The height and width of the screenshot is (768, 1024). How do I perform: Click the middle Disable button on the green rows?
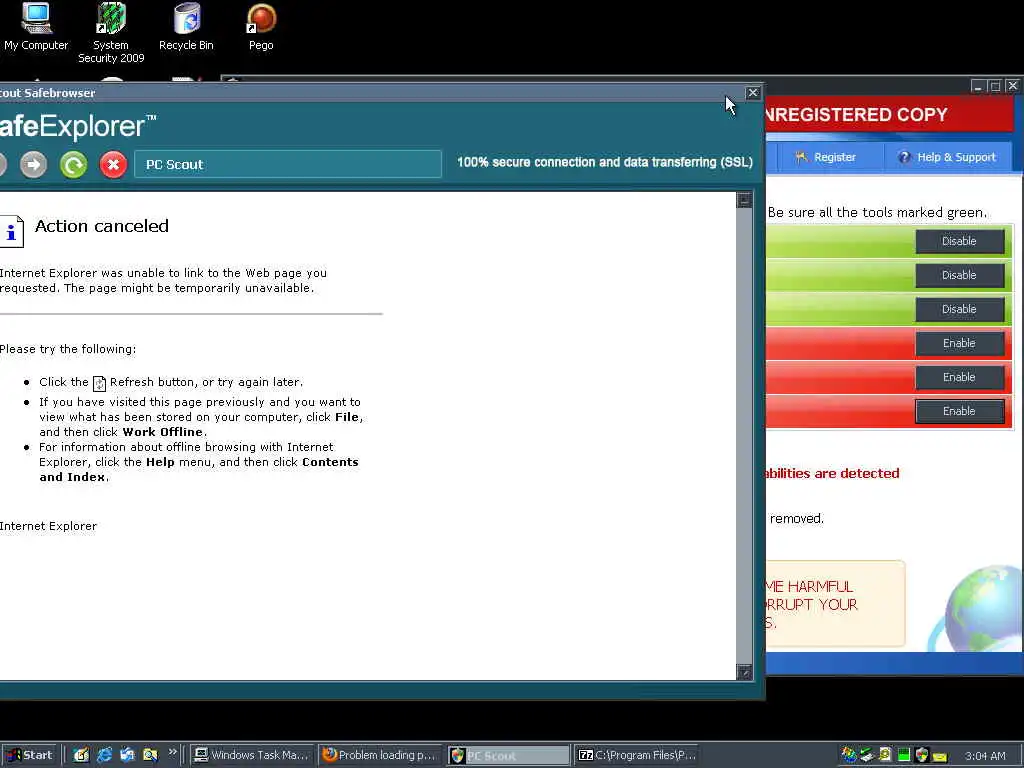coord(959,275)
